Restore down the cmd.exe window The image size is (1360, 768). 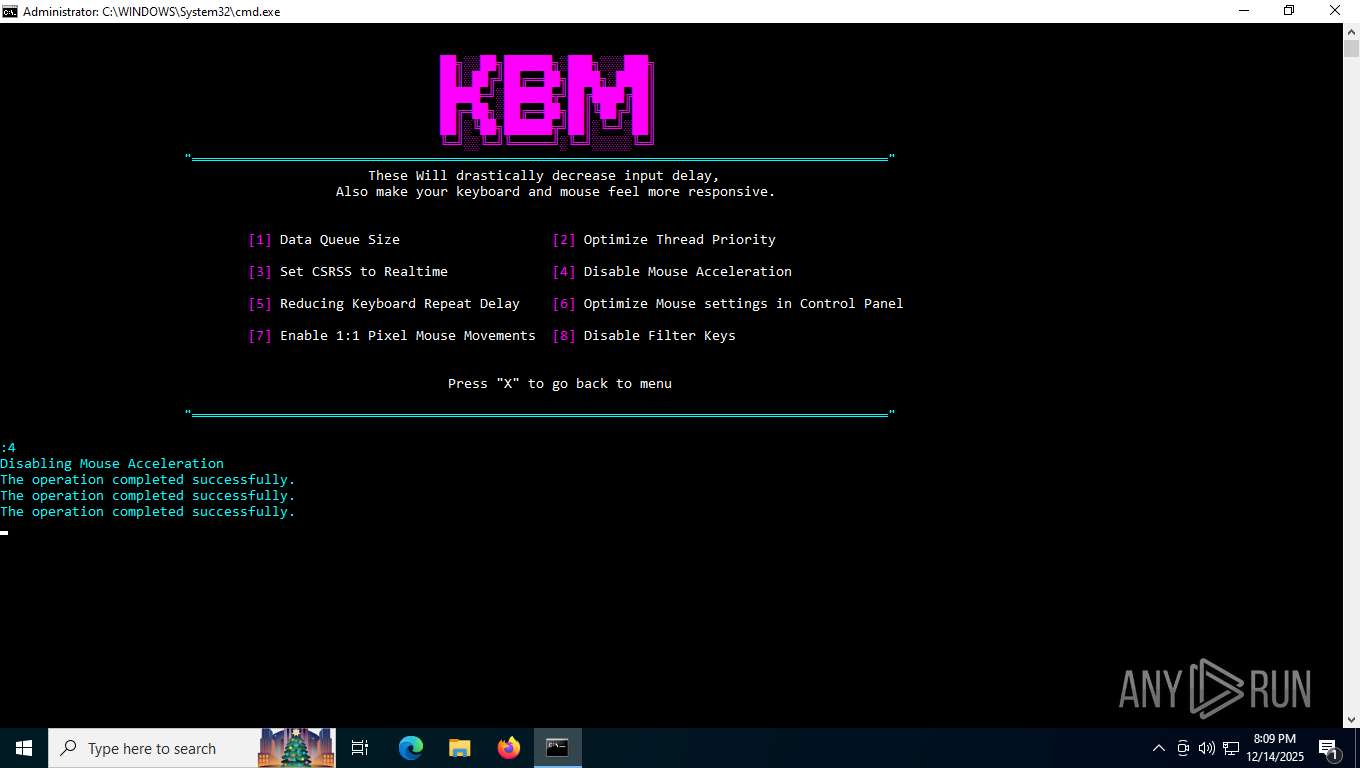(1289, 11)
